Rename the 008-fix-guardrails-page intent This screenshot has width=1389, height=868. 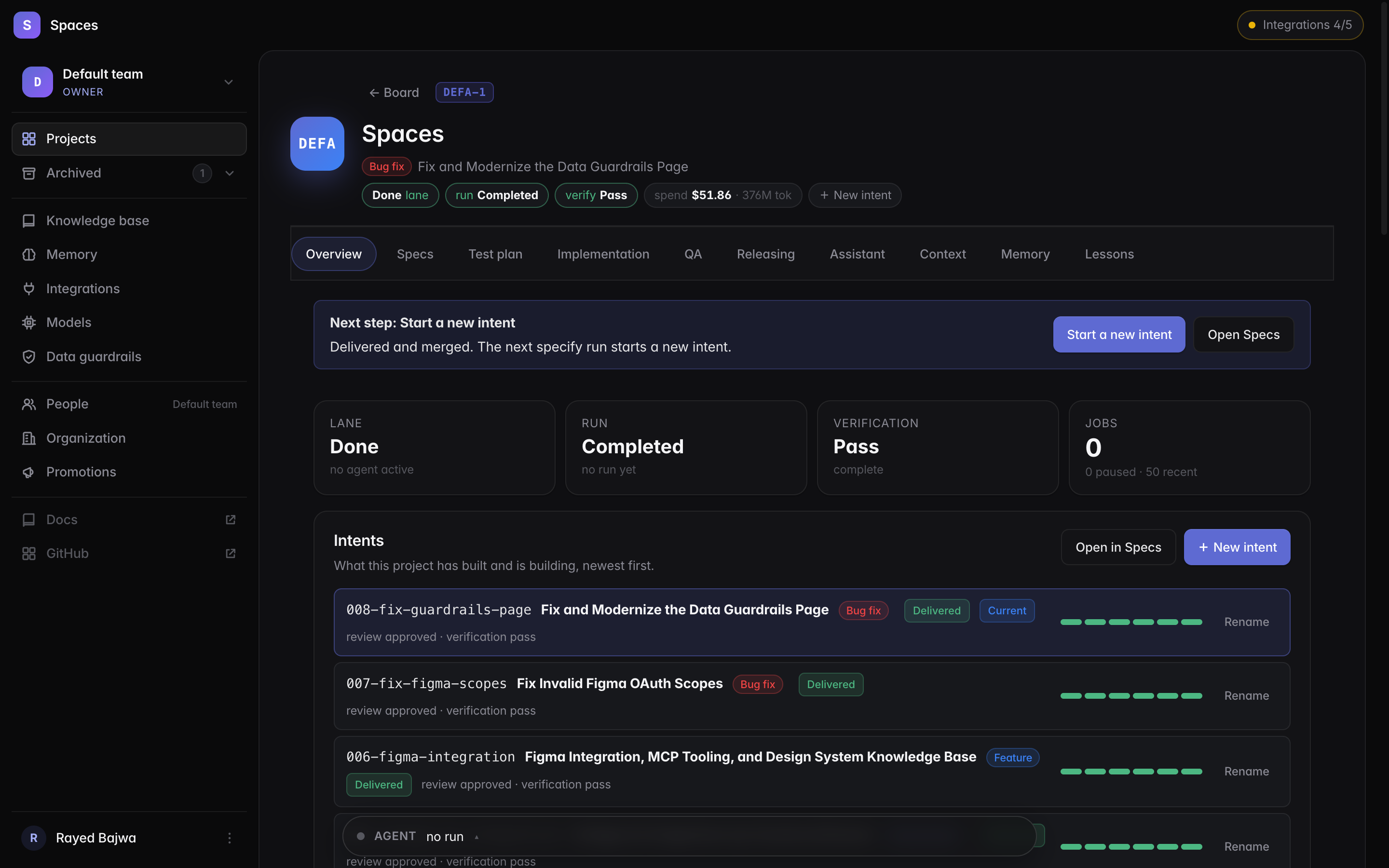click(x=1246, y=622)
